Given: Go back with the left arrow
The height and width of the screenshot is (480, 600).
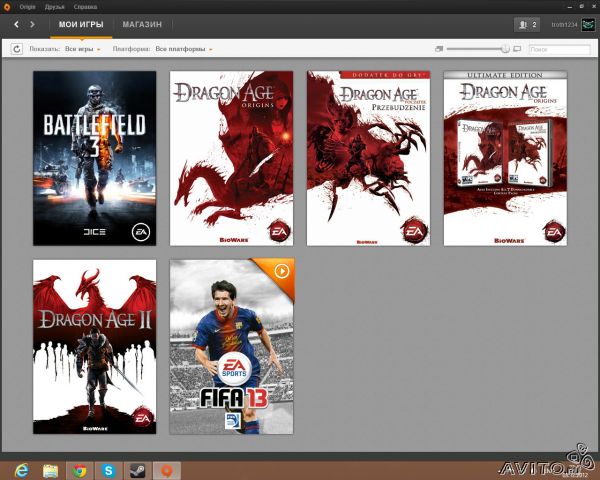Looking at the screenshot, I should point(16,24).
